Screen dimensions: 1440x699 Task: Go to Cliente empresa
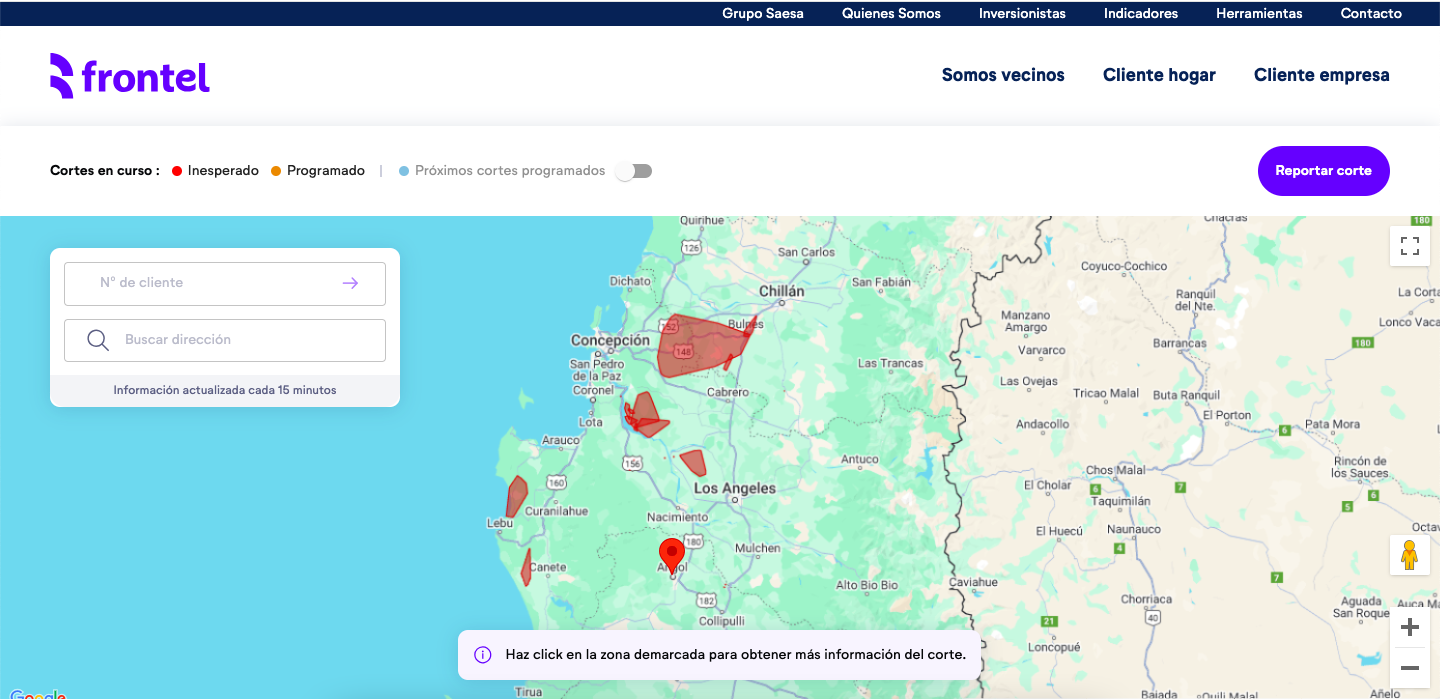(x=1322, y=75)
